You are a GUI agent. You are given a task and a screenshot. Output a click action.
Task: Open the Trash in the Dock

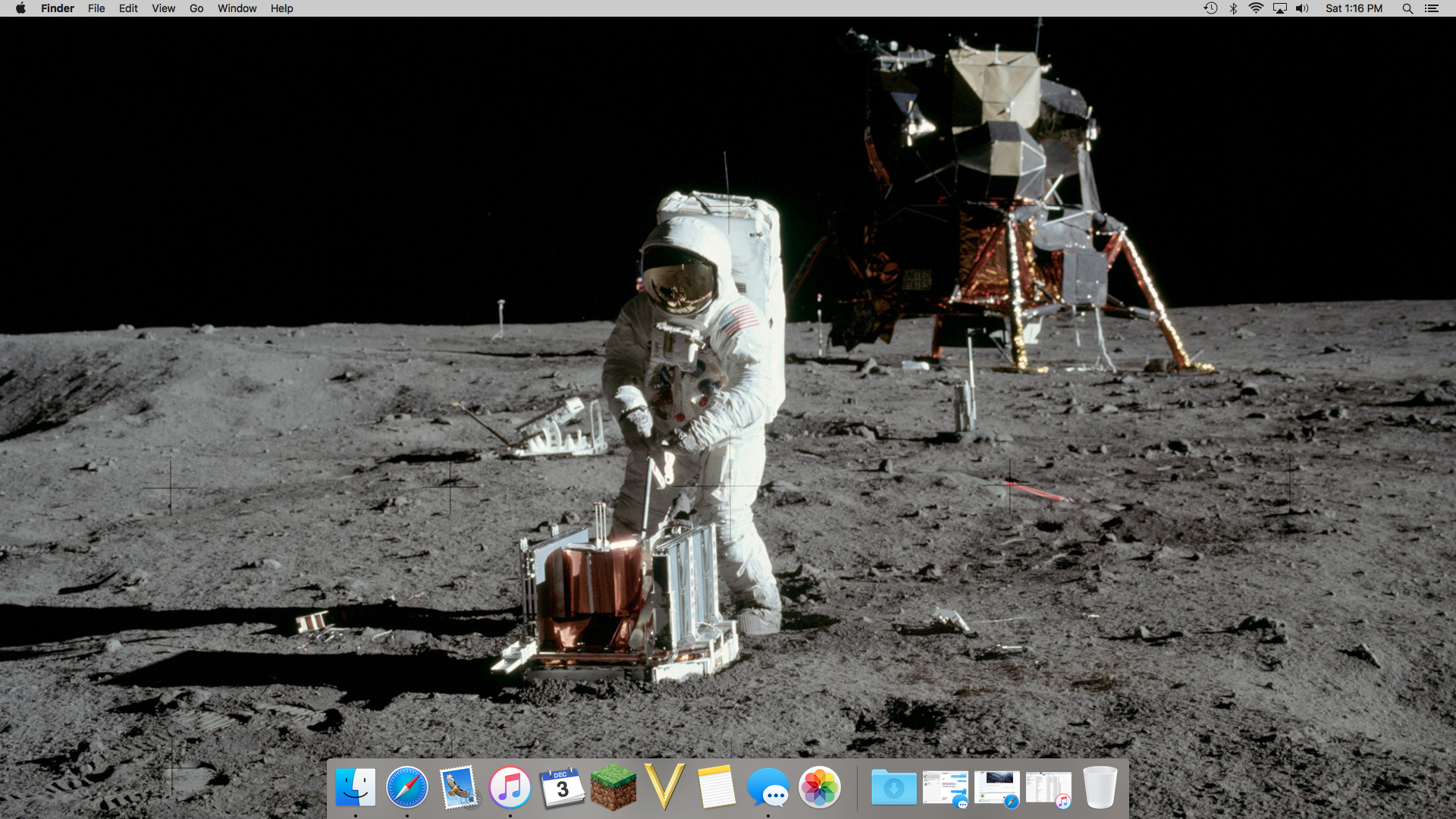click(x=1100, y=787)
